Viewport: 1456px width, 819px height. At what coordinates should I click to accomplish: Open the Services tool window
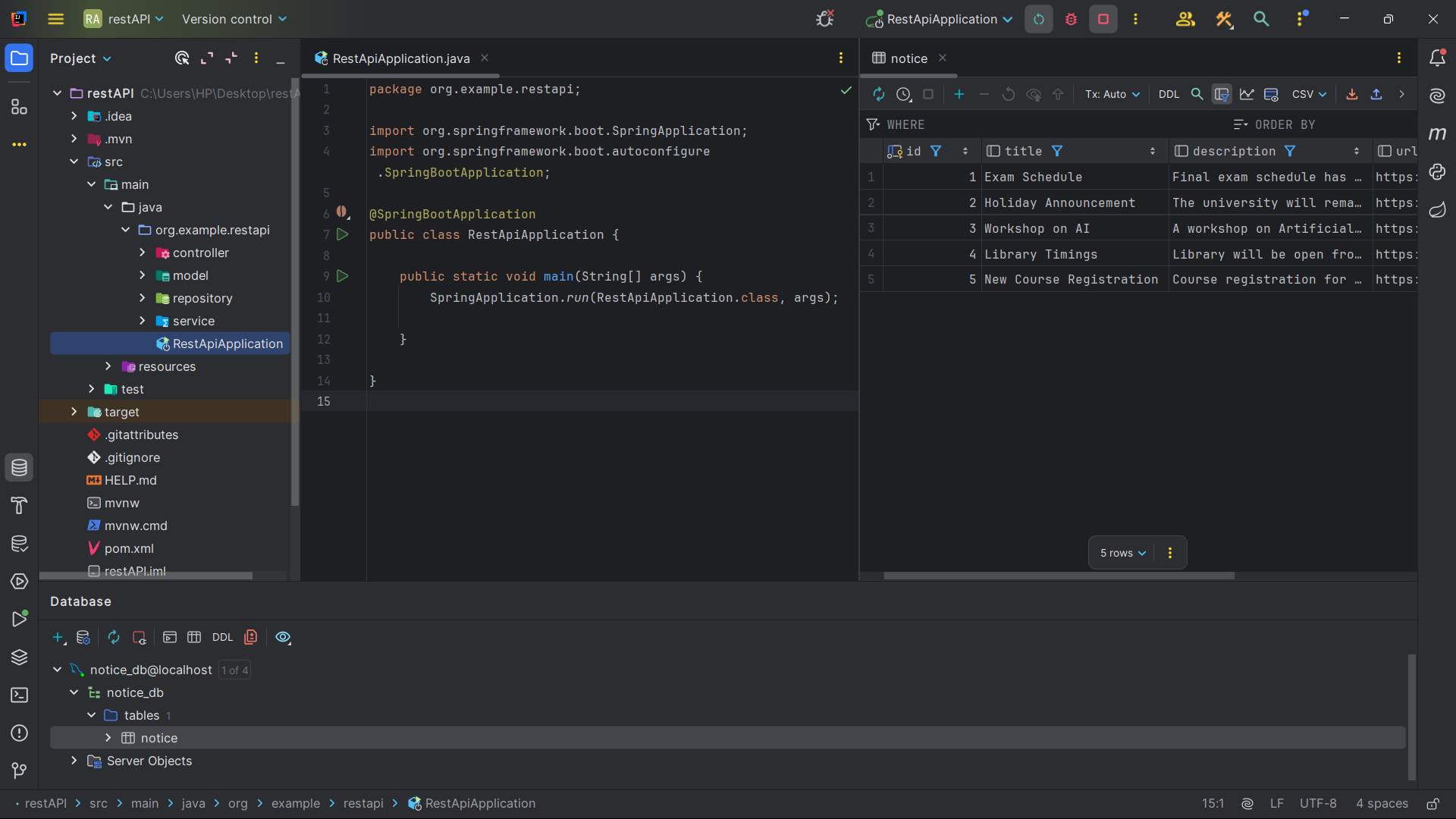19,581
